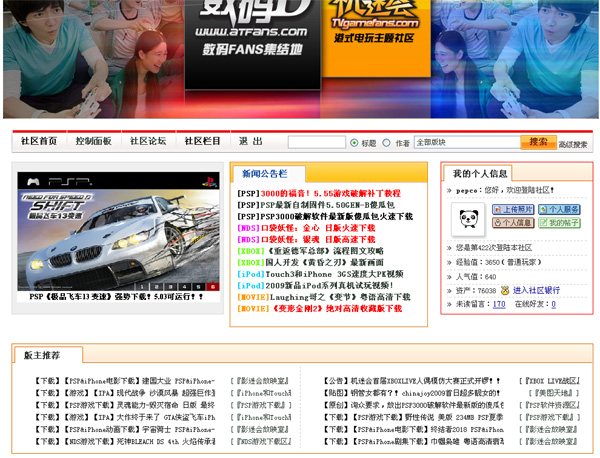Open the XBOX LIVE战区 board link
600x458 pixels.
[x=549, y=381]
